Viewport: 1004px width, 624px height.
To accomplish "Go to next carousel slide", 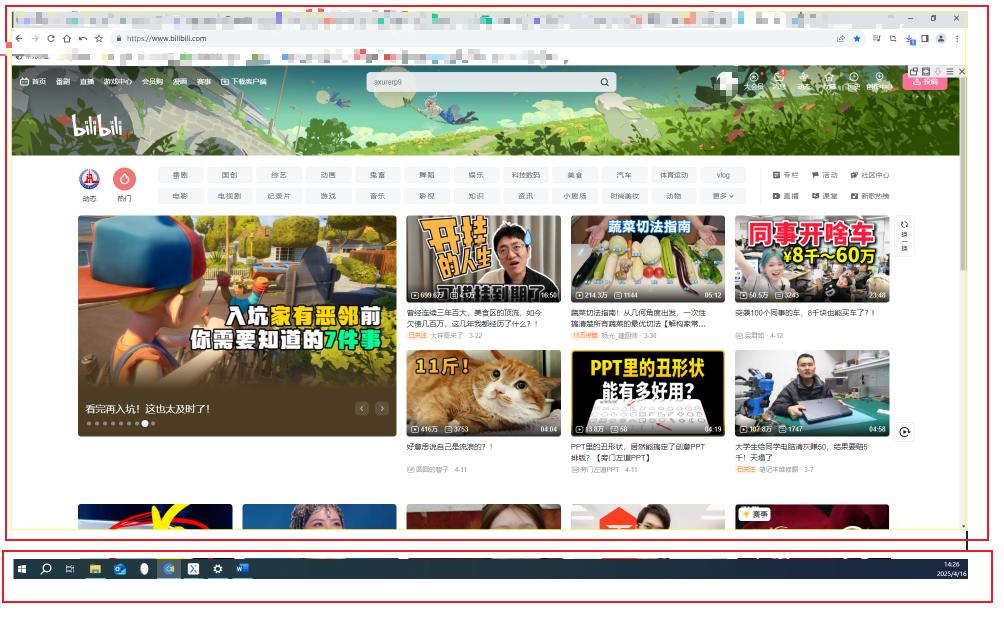I will click(x=382, y=408).
